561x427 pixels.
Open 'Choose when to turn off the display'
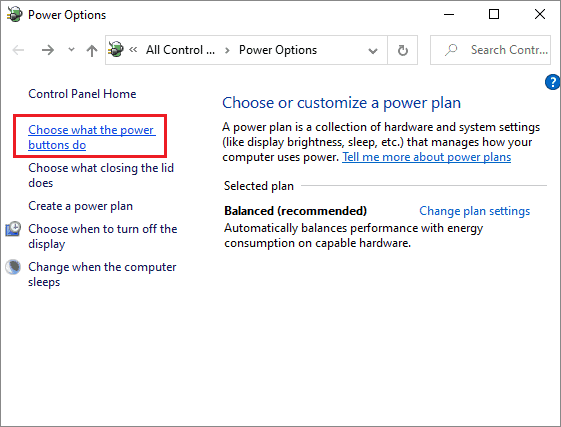click(103, 236)
